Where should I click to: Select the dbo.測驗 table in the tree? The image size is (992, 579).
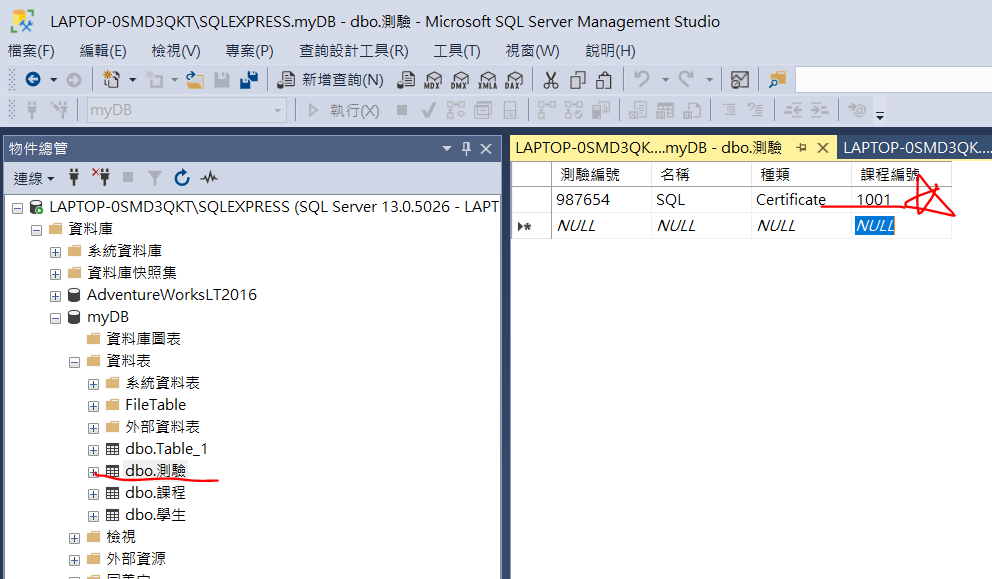(155, 471)
